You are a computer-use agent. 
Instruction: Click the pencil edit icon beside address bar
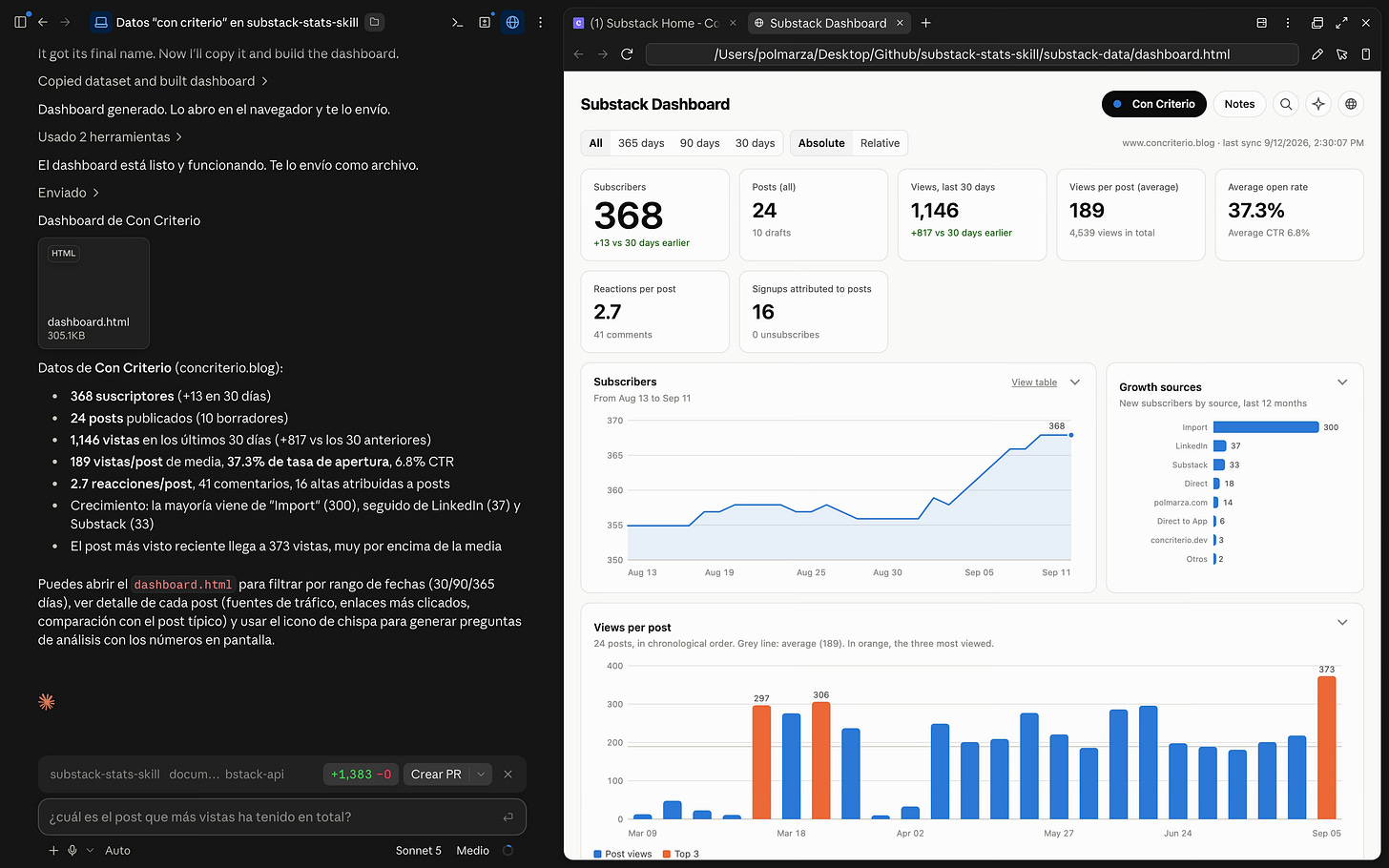click(x=1317, y=54)
